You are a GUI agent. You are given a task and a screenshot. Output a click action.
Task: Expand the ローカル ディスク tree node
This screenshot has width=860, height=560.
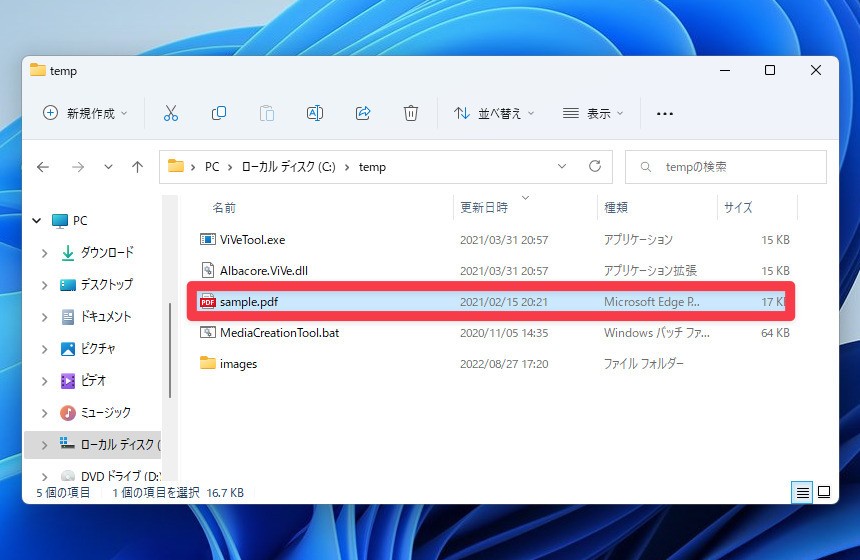(x=44, y=445)
